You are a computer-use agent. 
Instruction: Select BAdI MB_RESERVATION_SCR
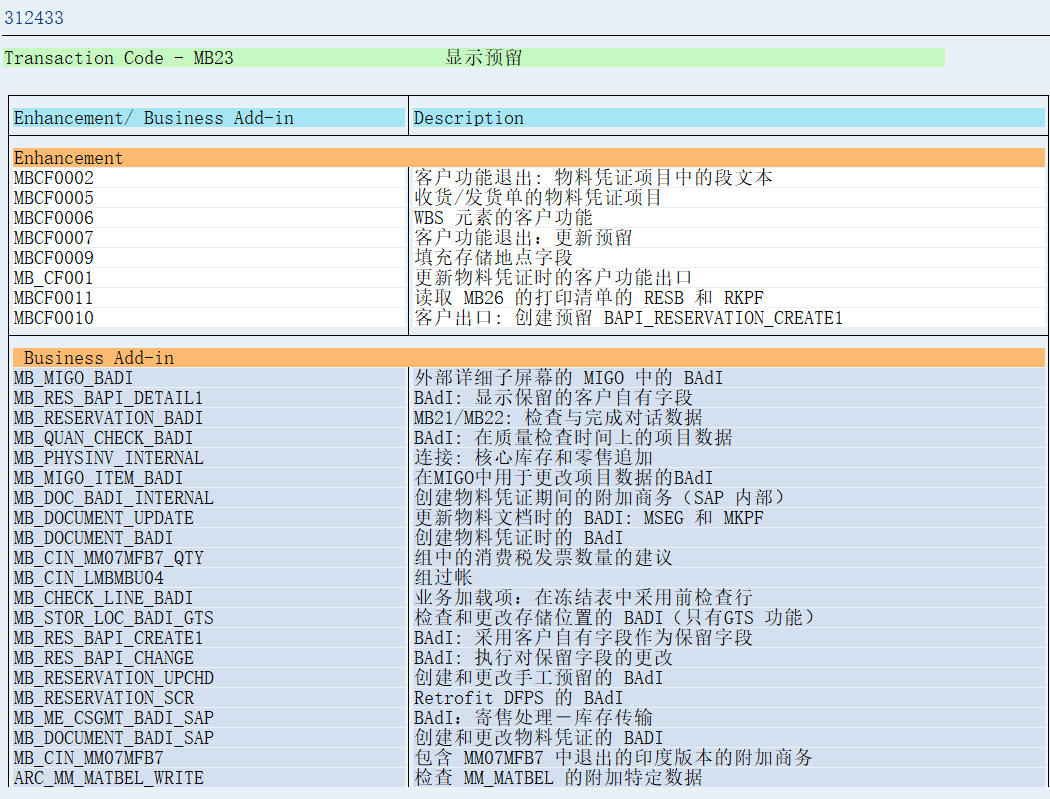point(103,698)
